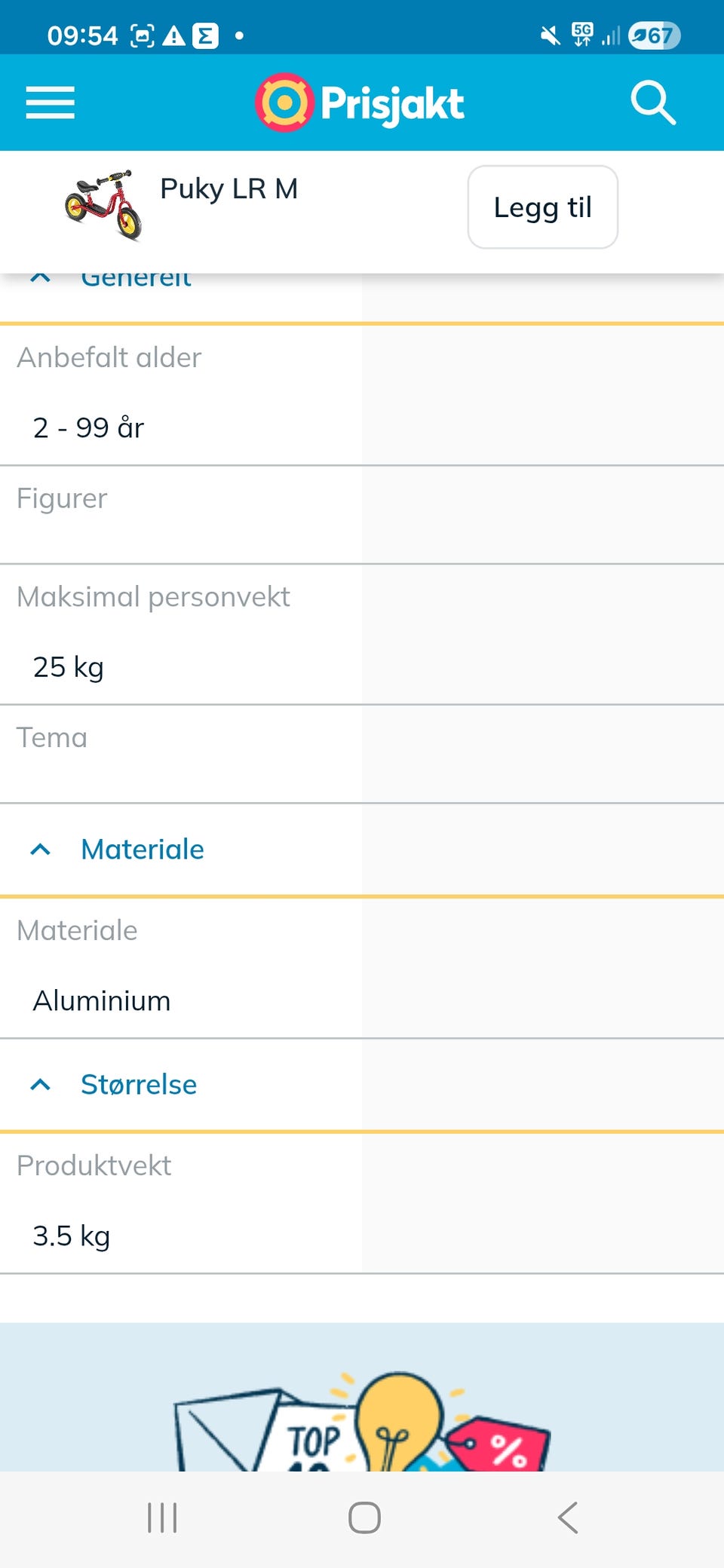
Task: Tap the muted sound status icon
Action: tap(550, 35)
